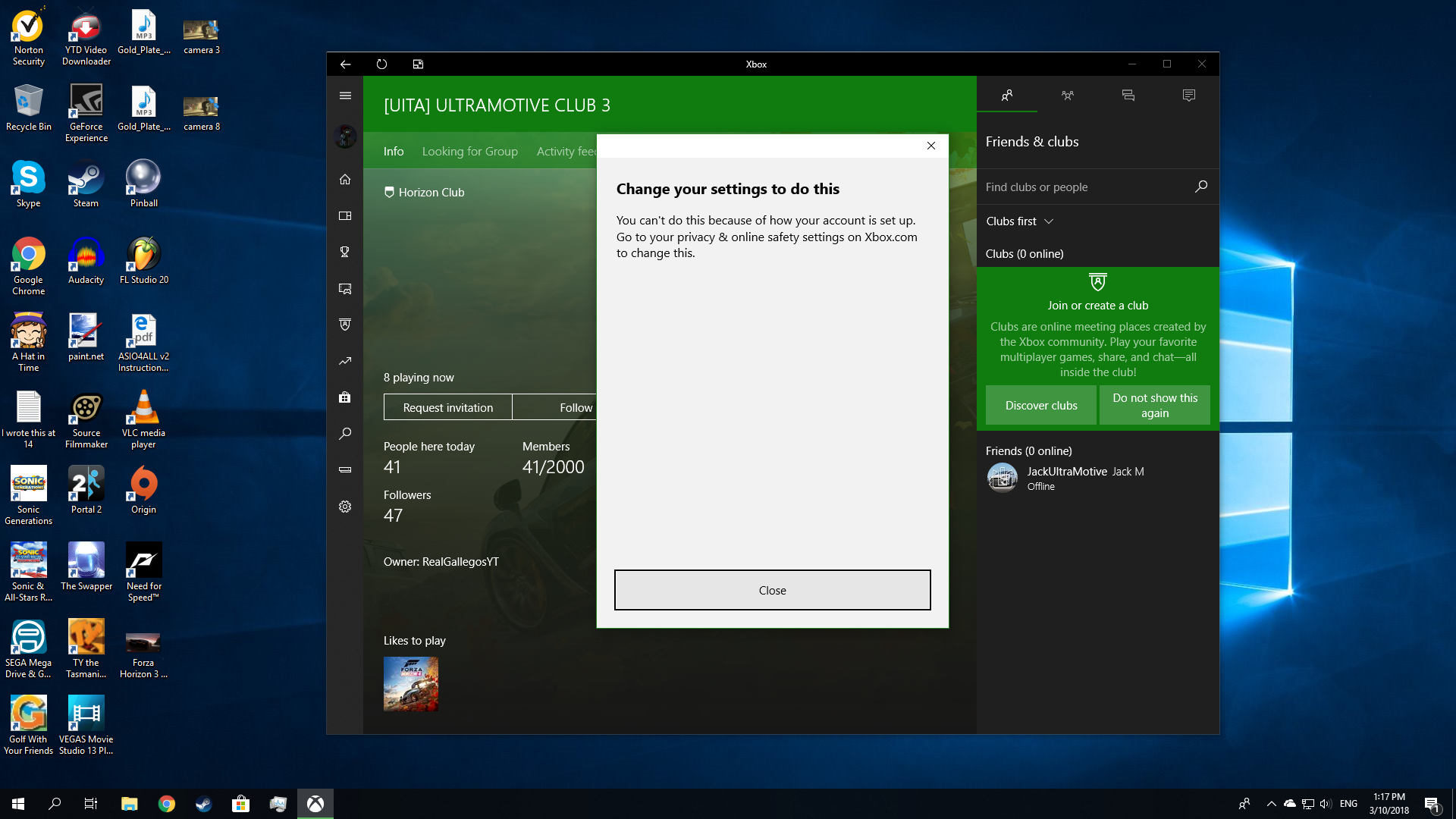The width and height of the screenshot is (1456, 819).
Task: Open Steam from the taskbar
Action: pos(204,804)
